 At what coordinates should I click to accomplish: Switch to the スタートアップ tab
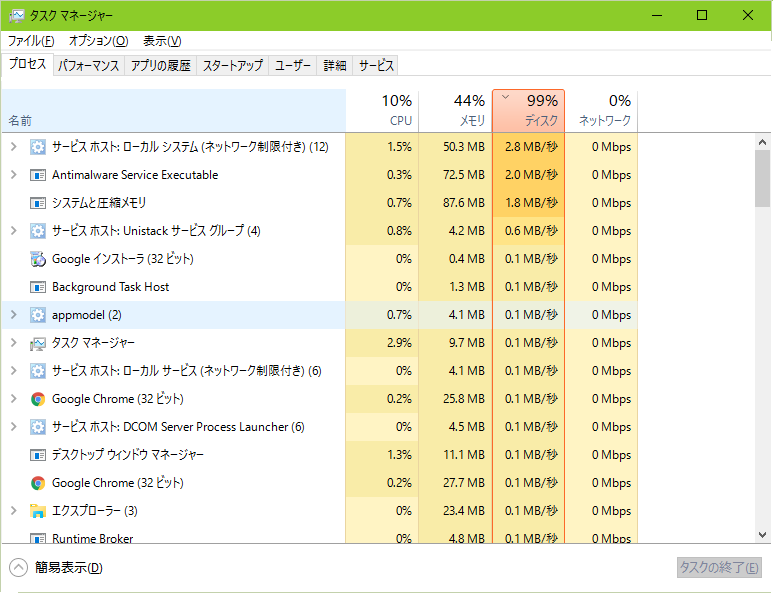(233, 66)
